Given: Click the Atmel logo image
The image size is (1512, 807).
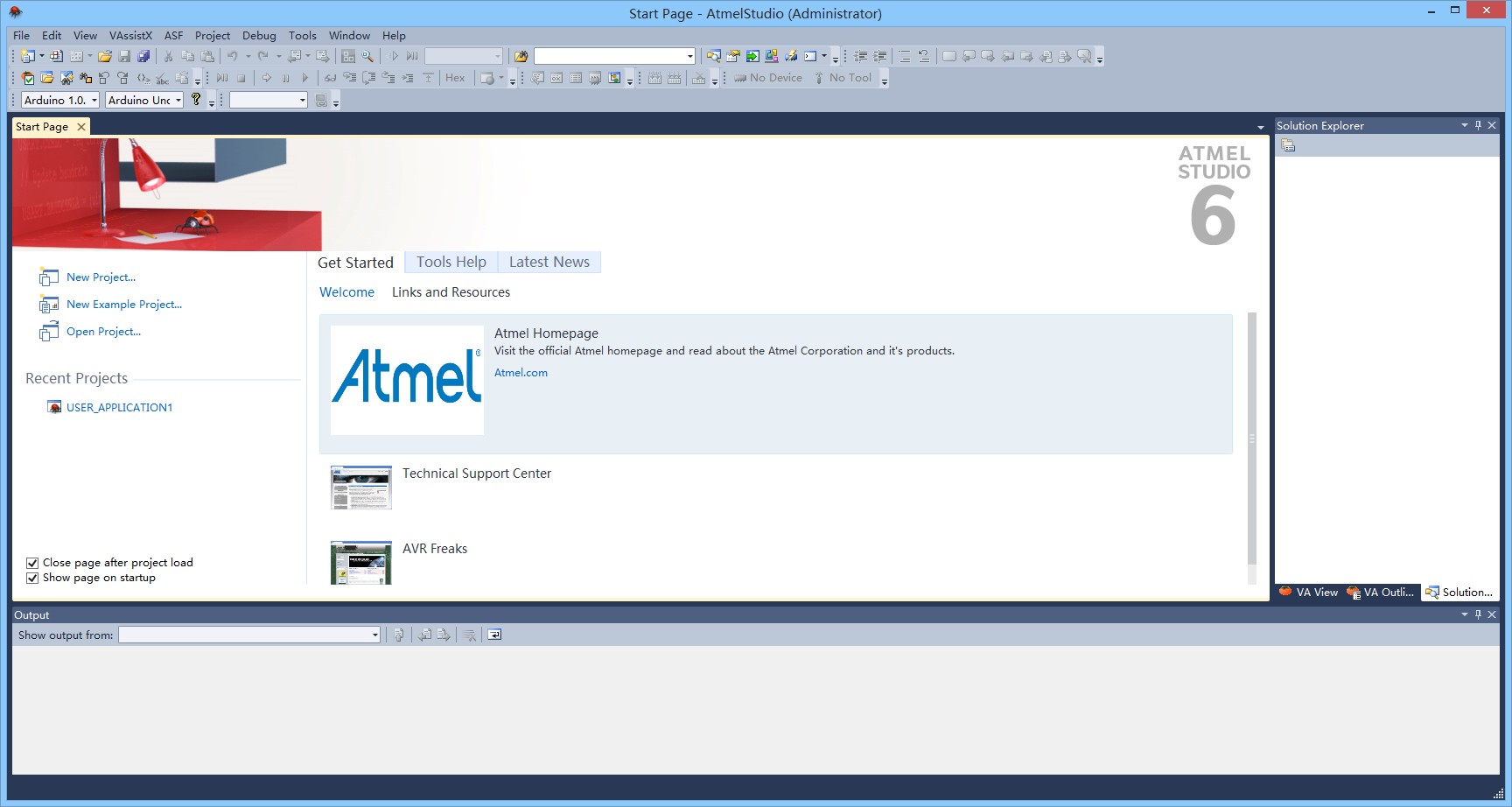Looking at the screenshot, I should [x=407, y=380].
